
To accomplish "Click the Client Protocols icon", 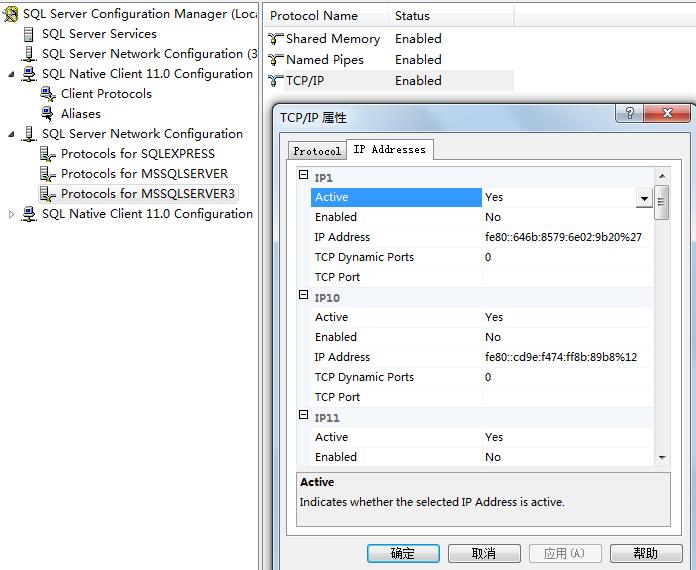I will 48,94.
